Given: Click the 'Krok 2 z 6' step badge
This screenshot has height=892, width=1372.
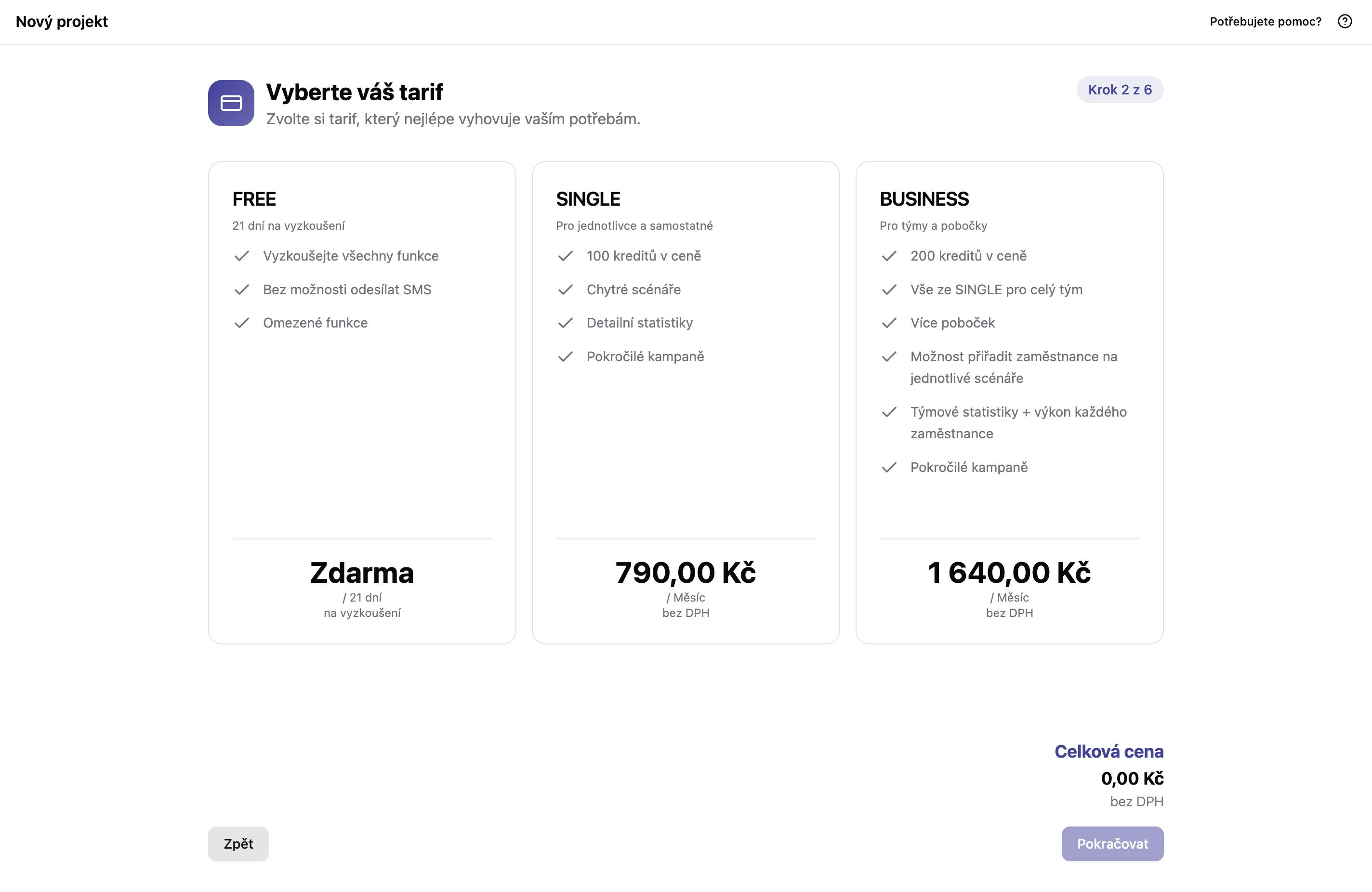Looking at the screenshot, I should [1120, 90].
